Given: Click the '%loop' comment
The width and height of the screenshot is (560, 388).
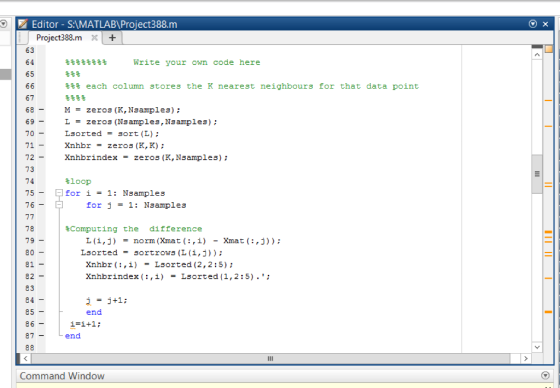Looking at the screenshot, I should 78,181.
